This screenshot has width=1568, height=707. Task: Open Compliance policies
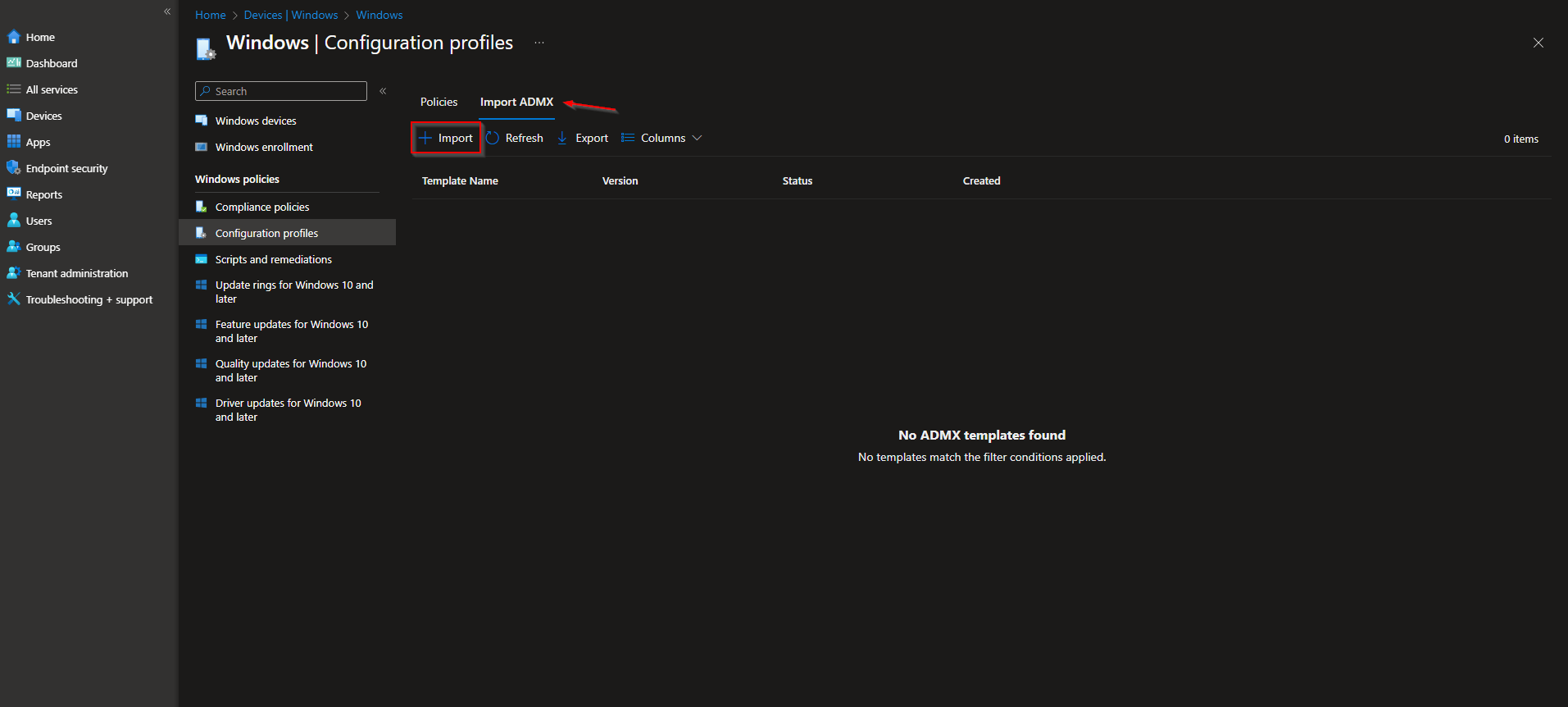(261, 207)
